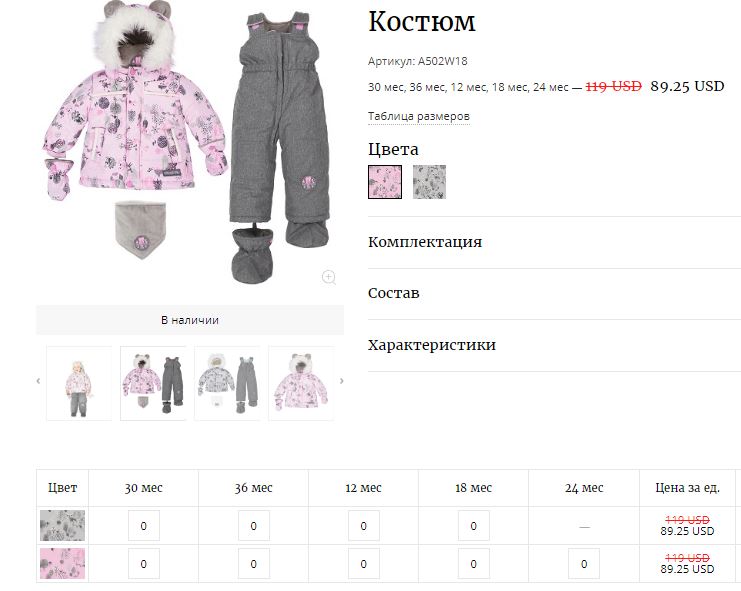The height and width of the screenshot is (591, 741).
Task: Click the В наличии availability bar
Action: pos(190,320)
